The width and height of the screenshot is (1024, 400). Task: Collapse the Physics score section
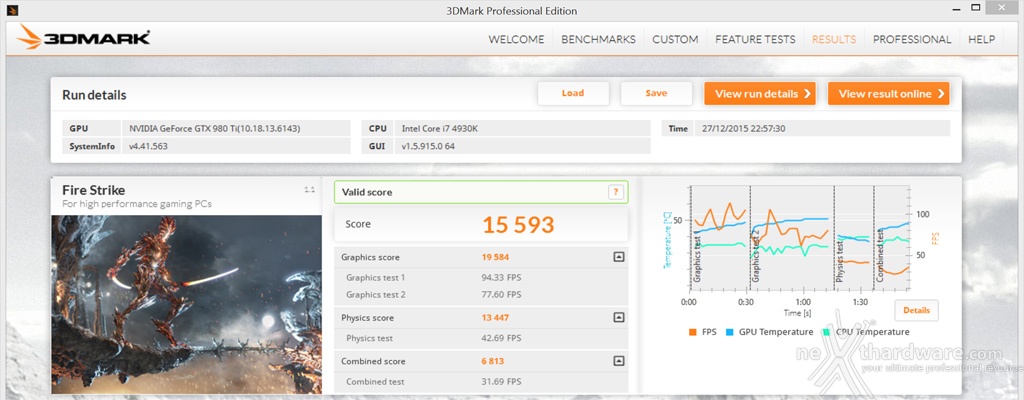coord(618,318)
